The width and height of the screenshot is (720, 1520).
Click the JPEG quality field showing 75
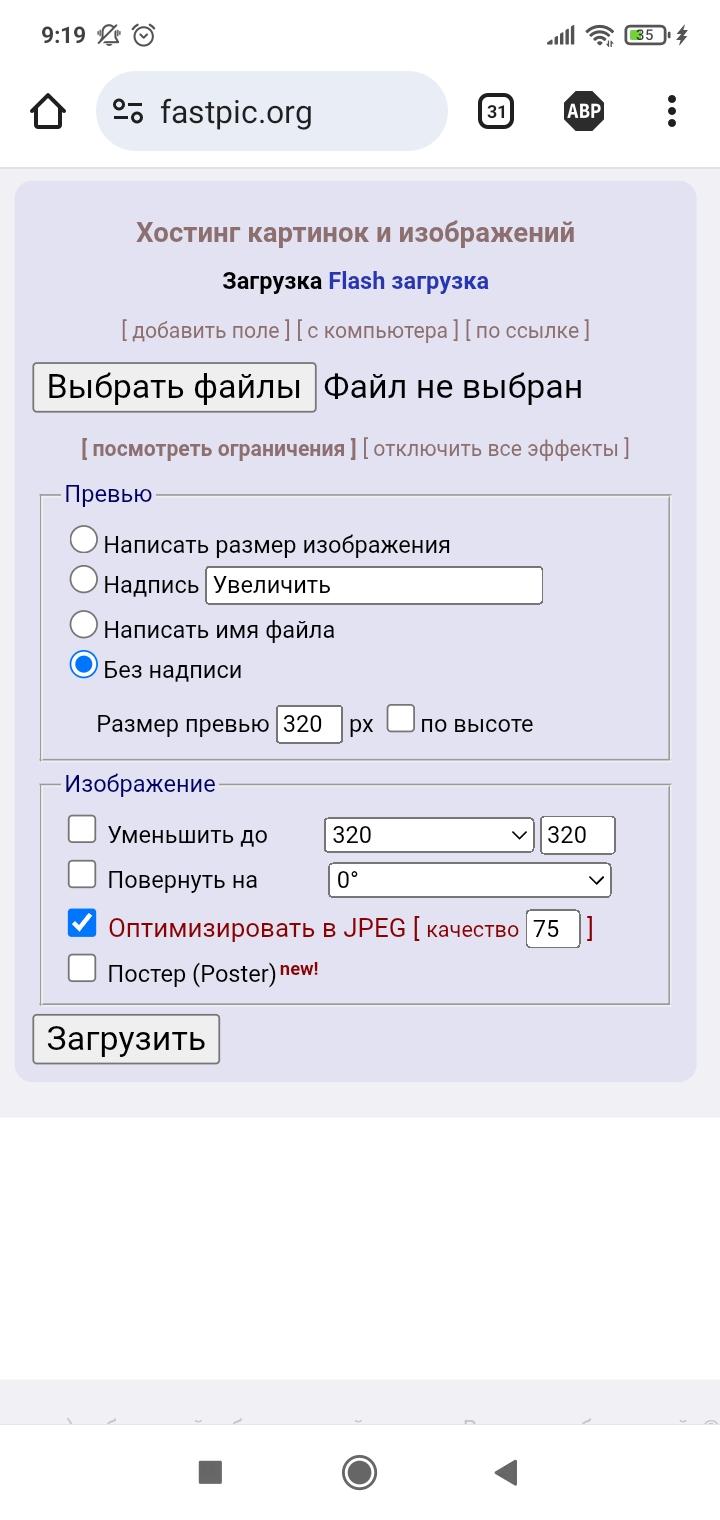coord(552,929)
